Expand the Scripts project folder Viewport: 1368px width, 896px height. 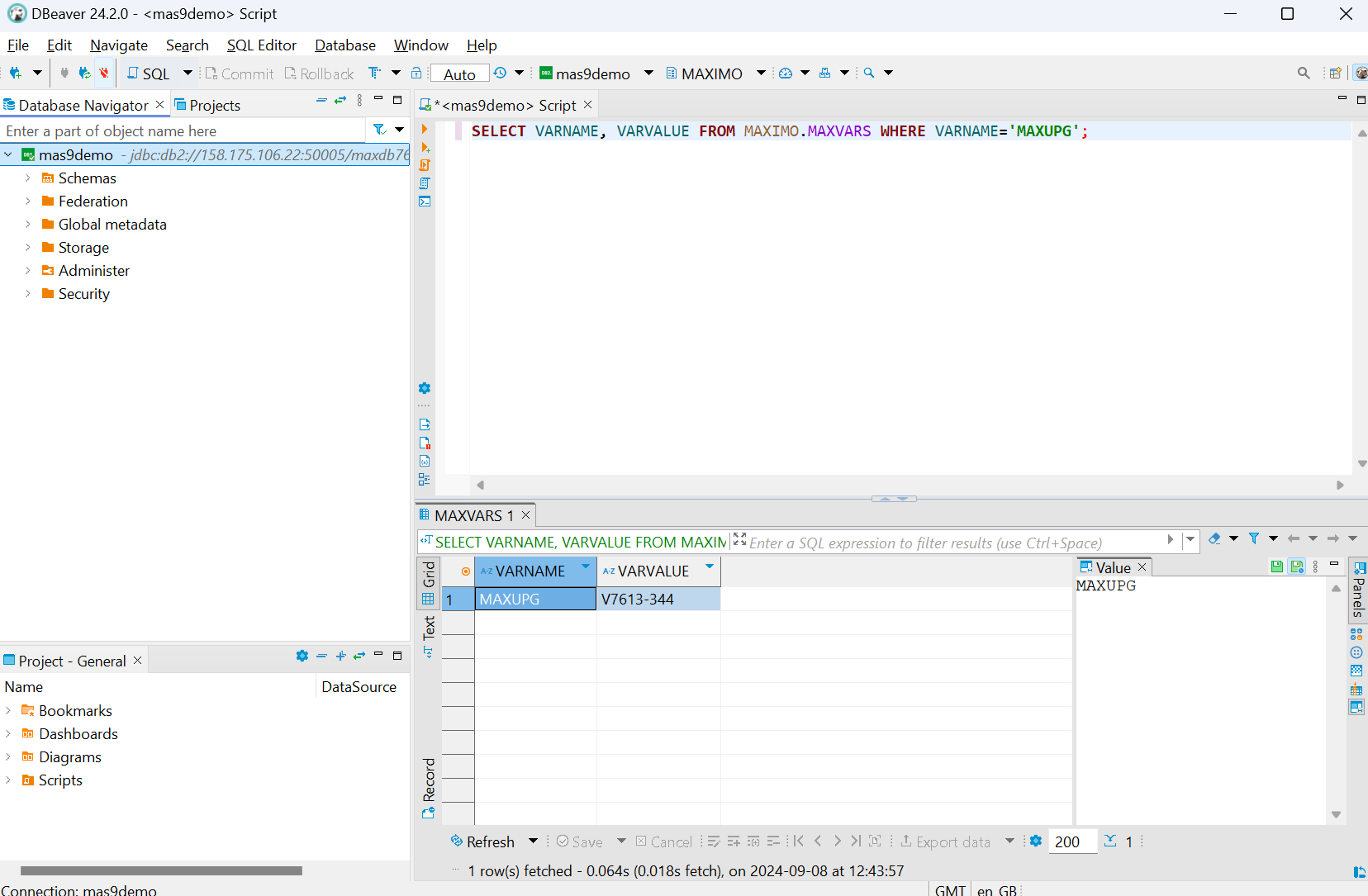click(x=8, y=780)
